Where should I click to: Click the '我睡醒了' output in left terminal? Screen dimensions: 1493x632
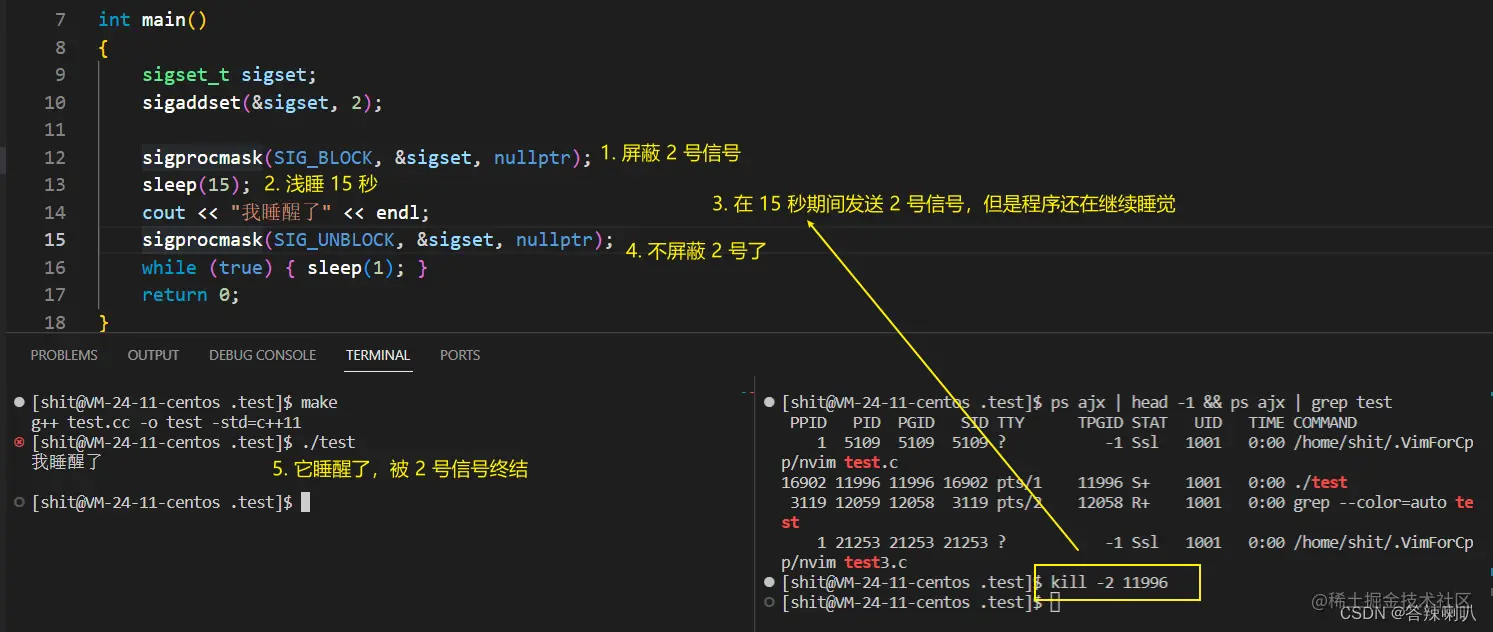tap(67, 462)
